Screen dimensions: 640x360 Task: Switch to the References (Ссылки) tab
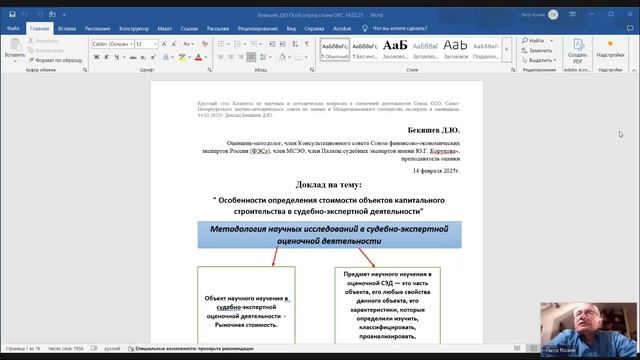coord(189,29)
